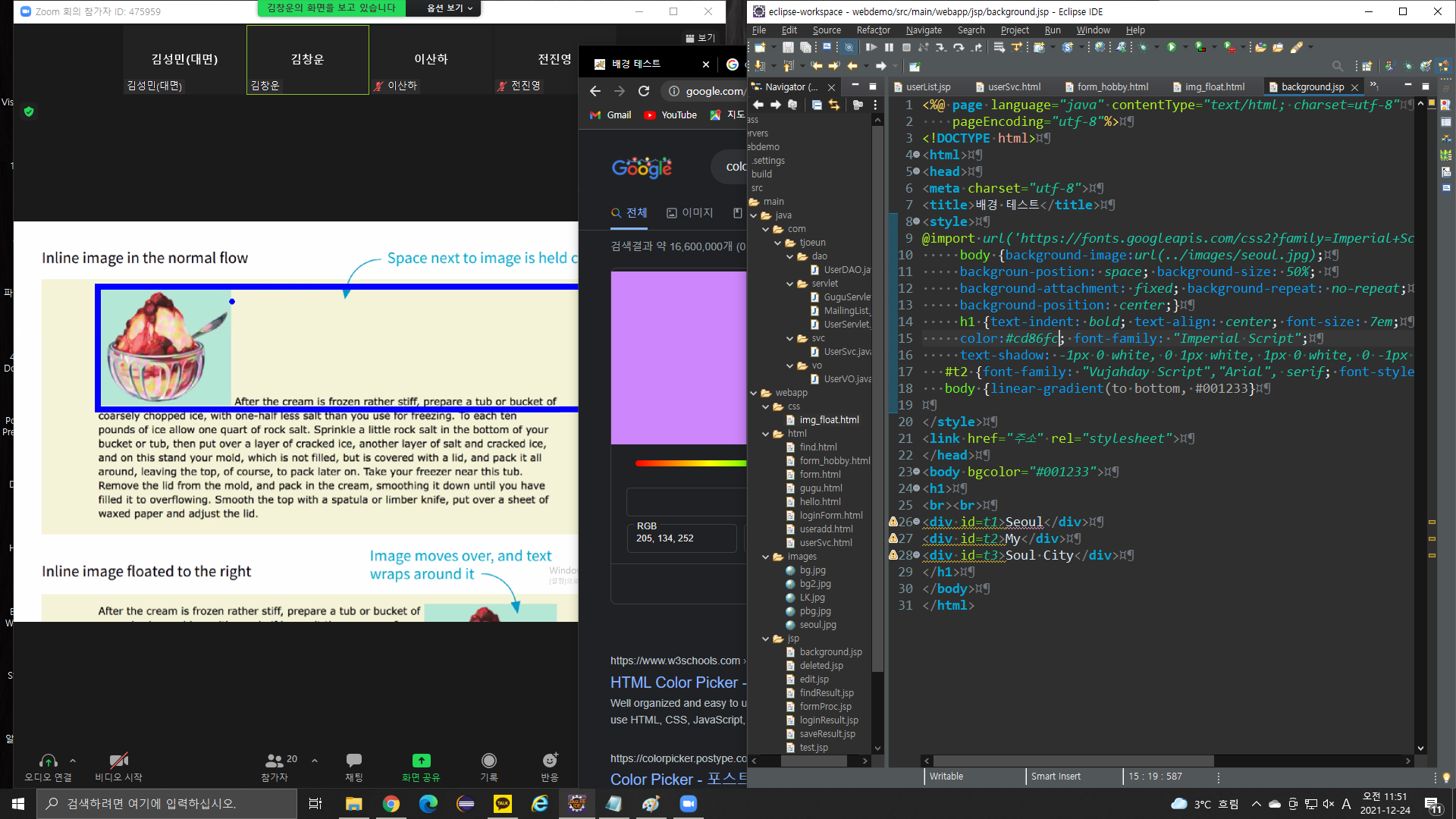Screen dimensions: 1456x819
Task: Open the 옵션 보기 dropdown in Zoom
Action: coord(449,8)
